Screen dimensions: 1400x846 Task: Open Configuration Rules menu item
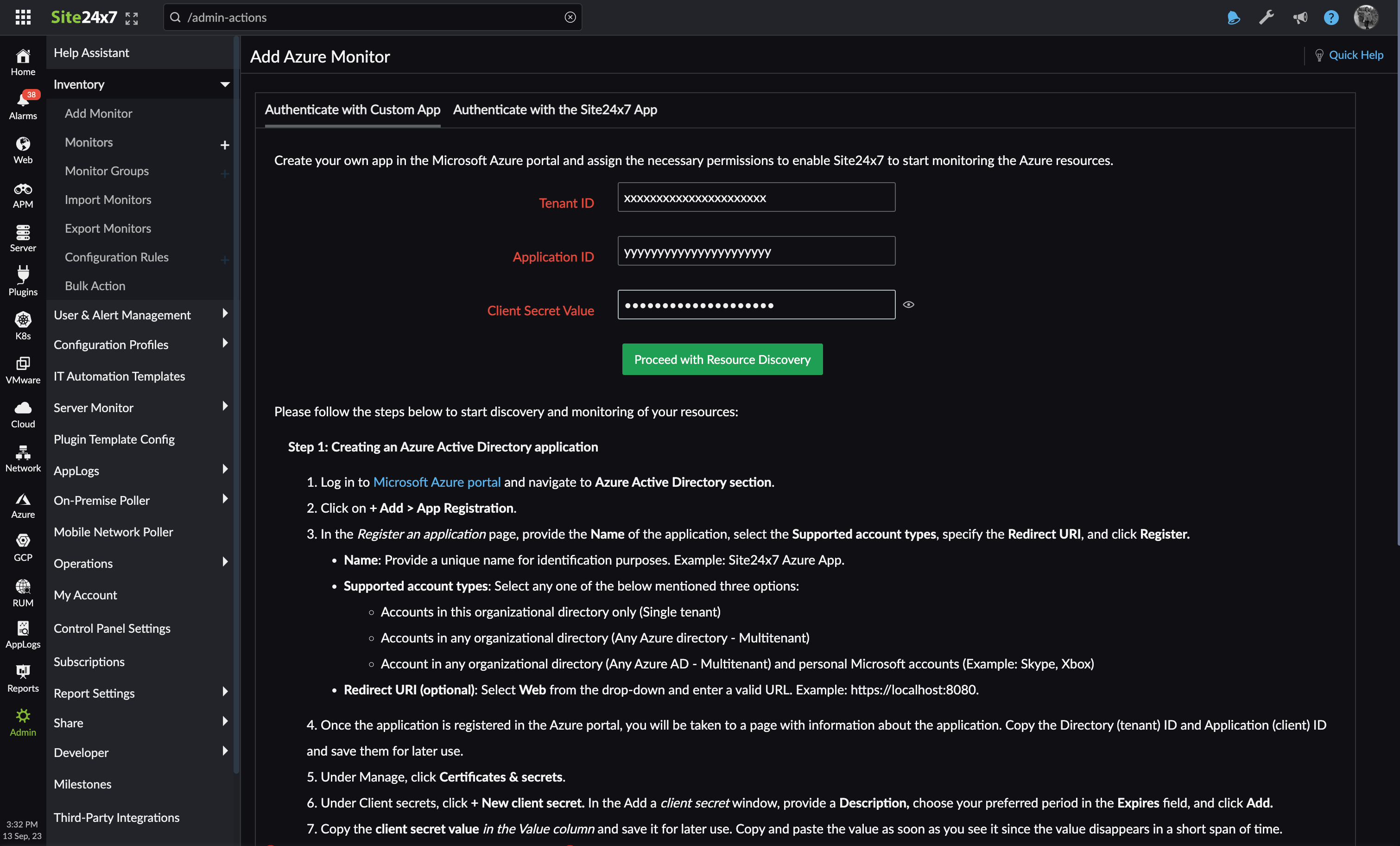[116, 257]
